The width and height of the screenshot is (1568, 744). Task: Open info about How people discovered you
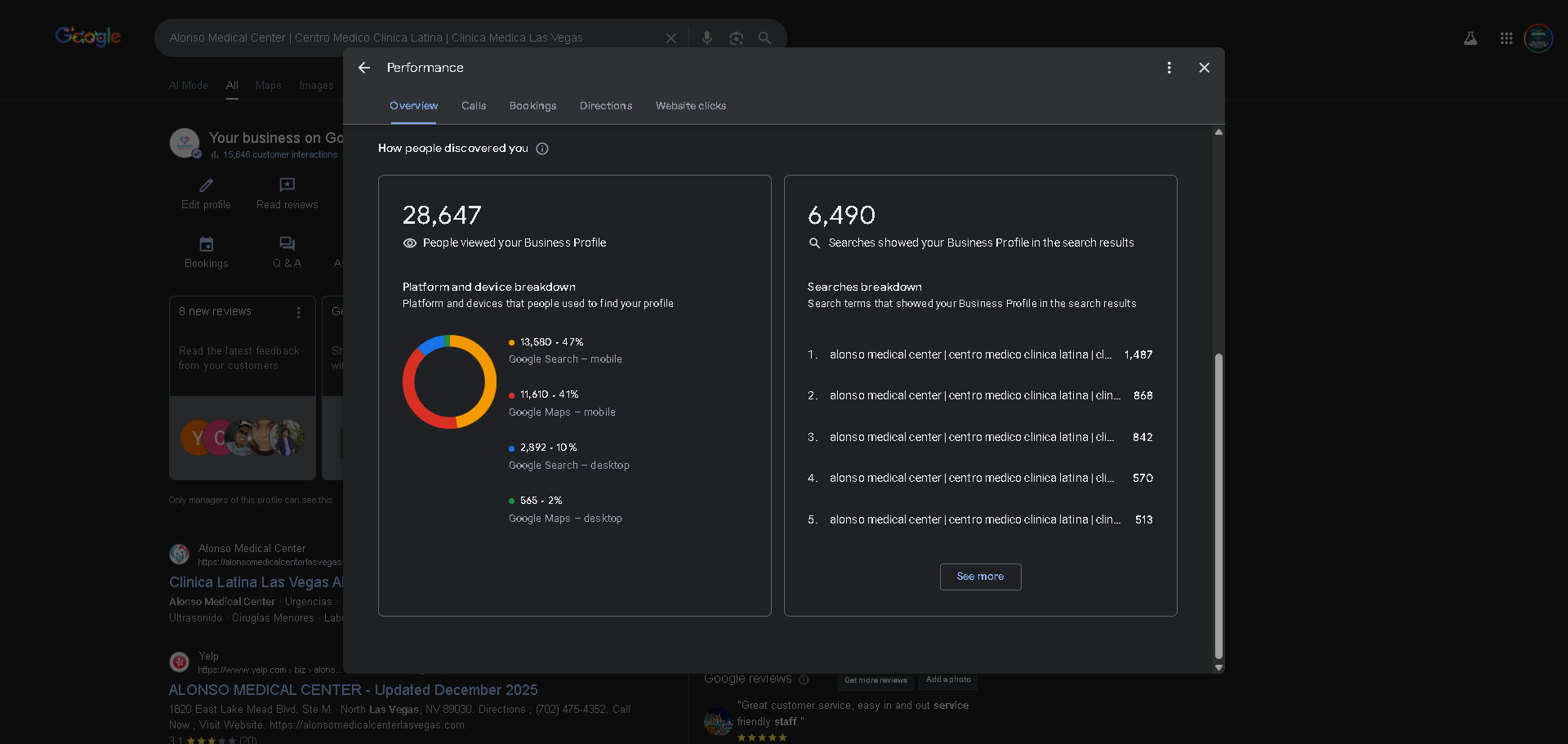(542, 149)
